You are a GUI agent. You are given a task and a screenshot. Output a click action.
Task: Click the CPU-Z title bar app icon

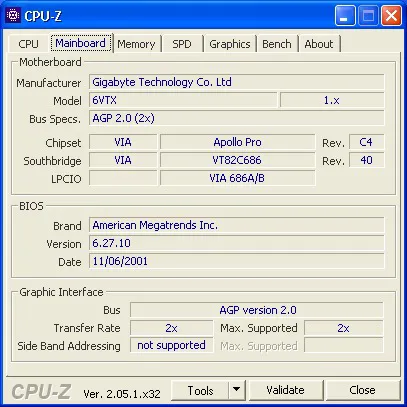[13, 15]
